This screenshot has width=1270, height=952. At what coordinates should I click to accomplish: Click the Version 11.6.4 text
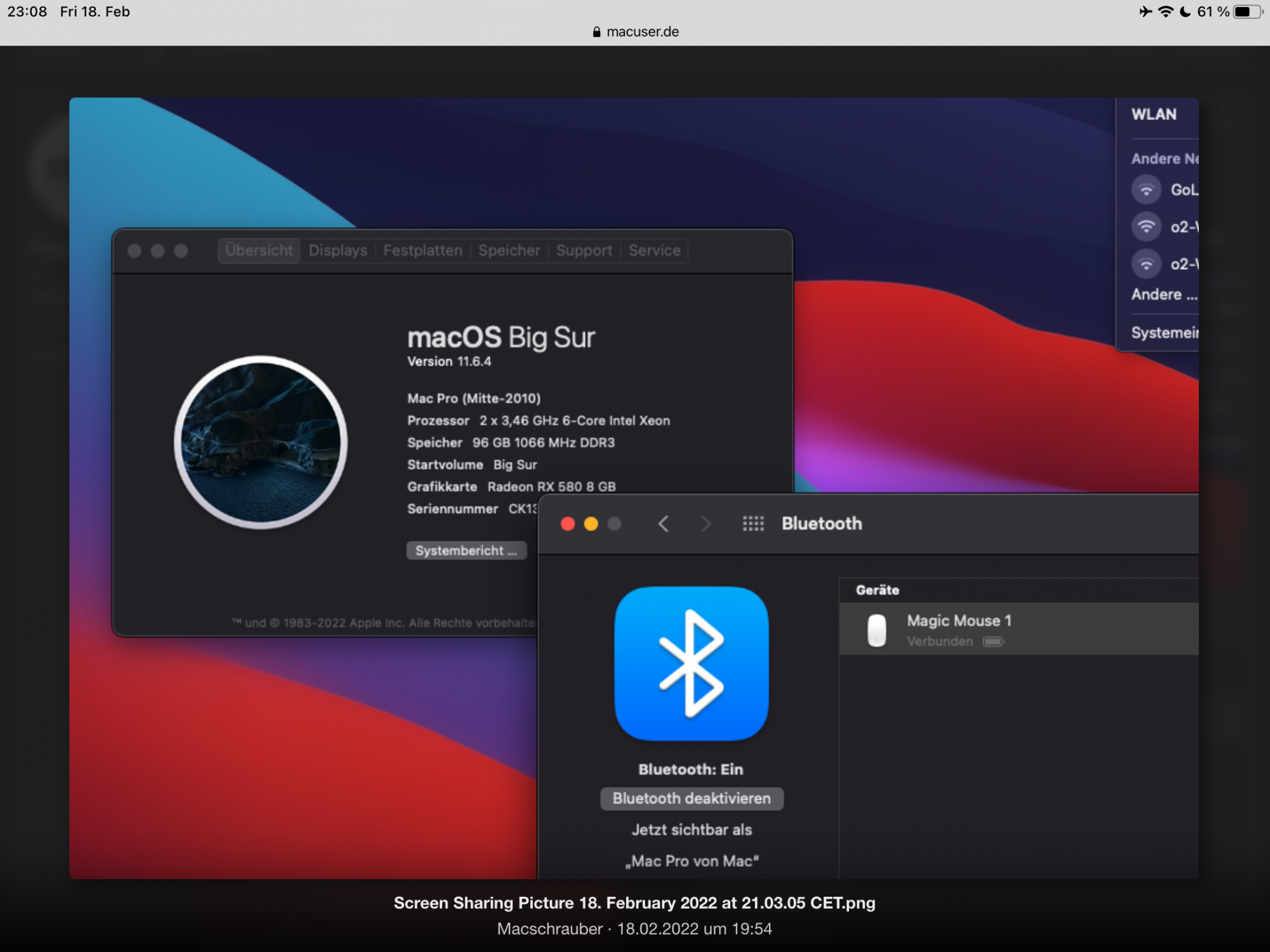coord(449,362)
